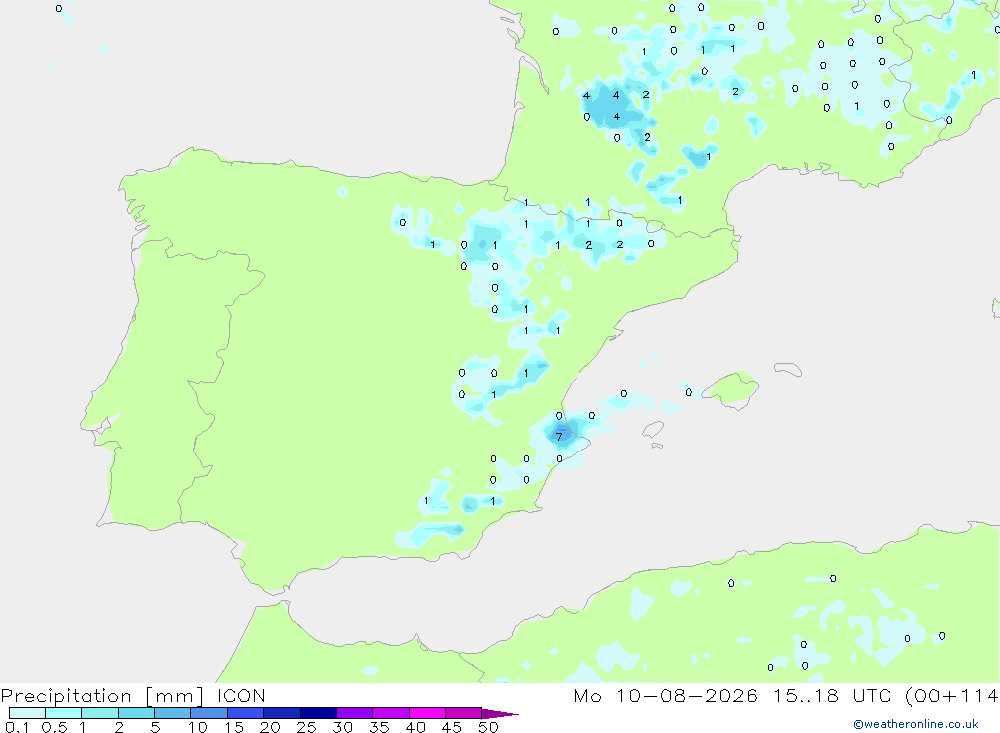Pick the 25–30 mm violet legend swatch
This screenshot has width=1000, height=733.
click(318, 713)
